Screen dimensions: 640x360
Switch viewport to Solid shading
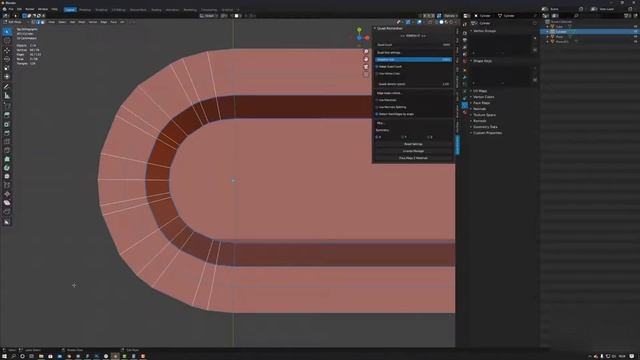point(441,22)
